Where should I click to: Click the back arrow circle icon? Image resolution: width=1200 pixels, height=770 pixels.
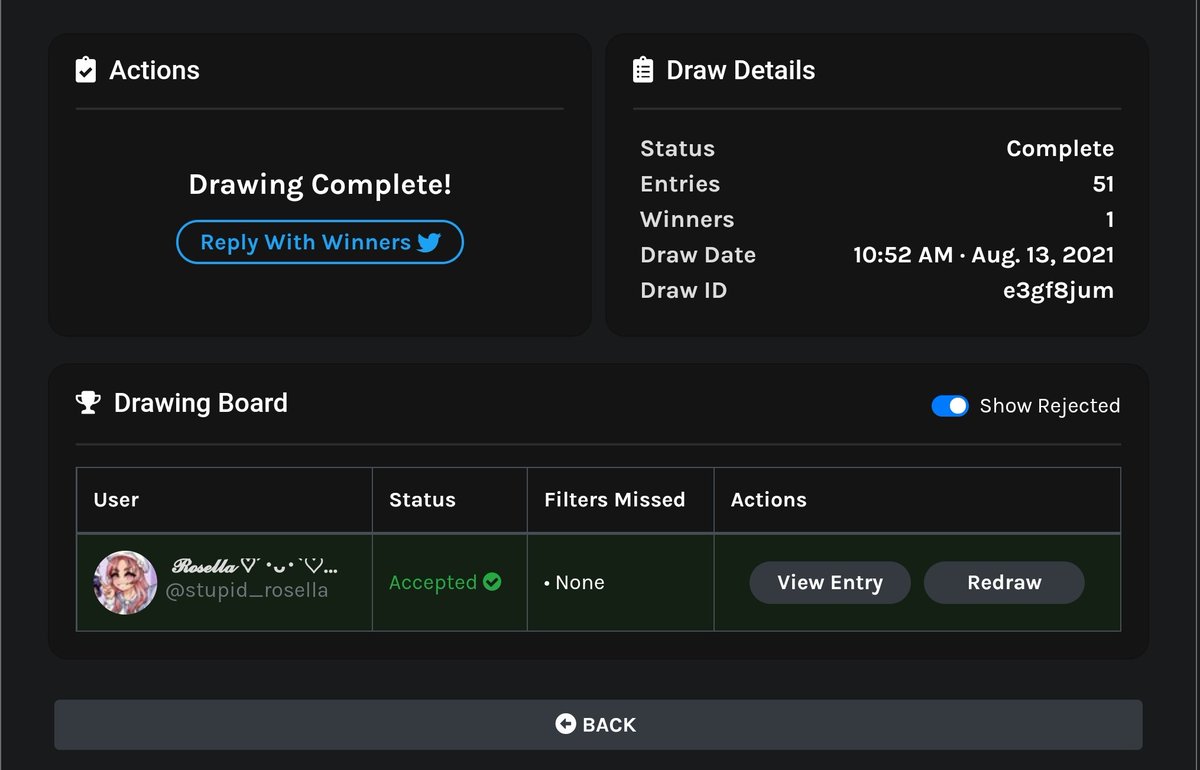565,724
